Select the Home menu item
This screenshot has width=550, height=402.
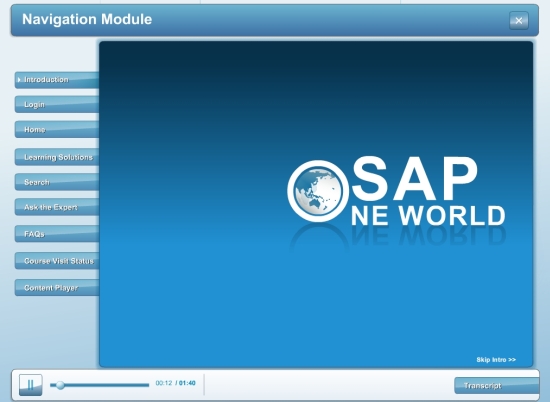click(57, 129)
